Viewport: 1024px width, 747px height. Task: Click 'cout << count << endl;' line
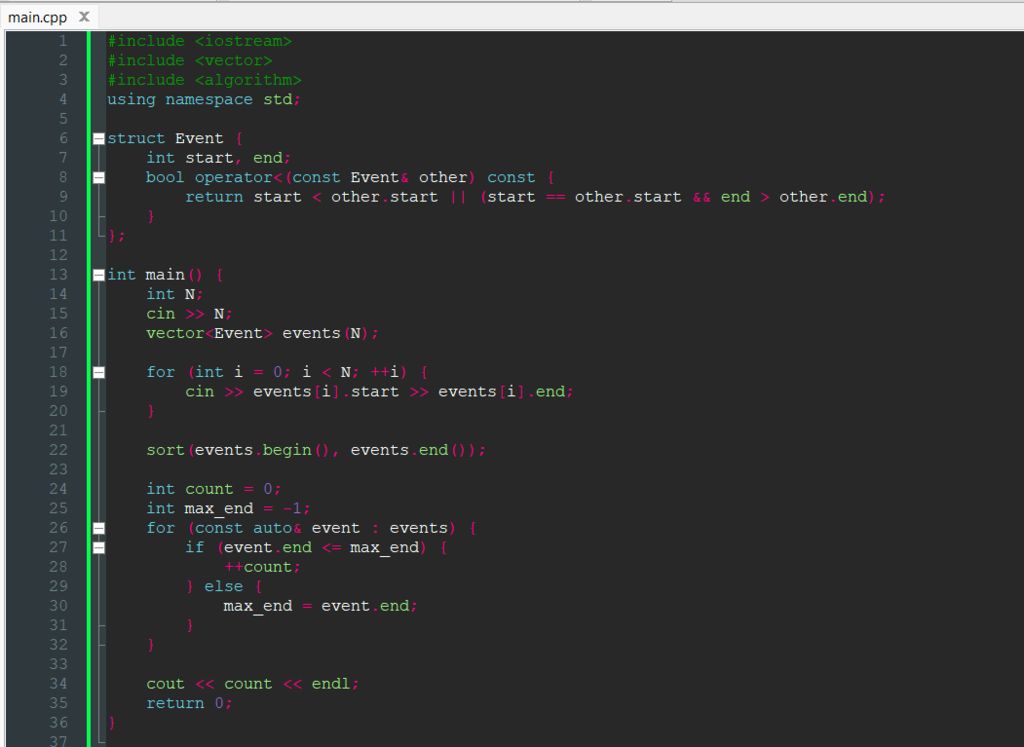pyautogui.click(x=253, y=684)
